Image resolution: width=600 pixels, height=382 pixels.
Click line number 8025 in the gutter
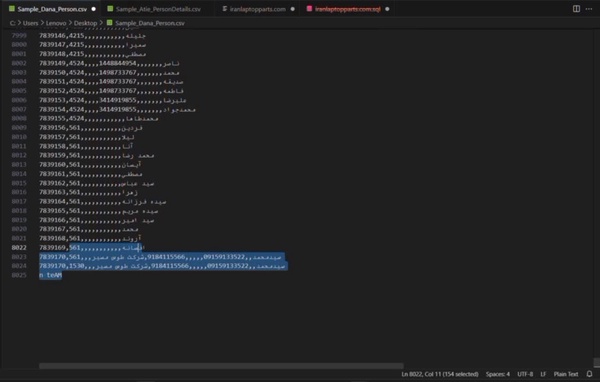coord(19,275)
